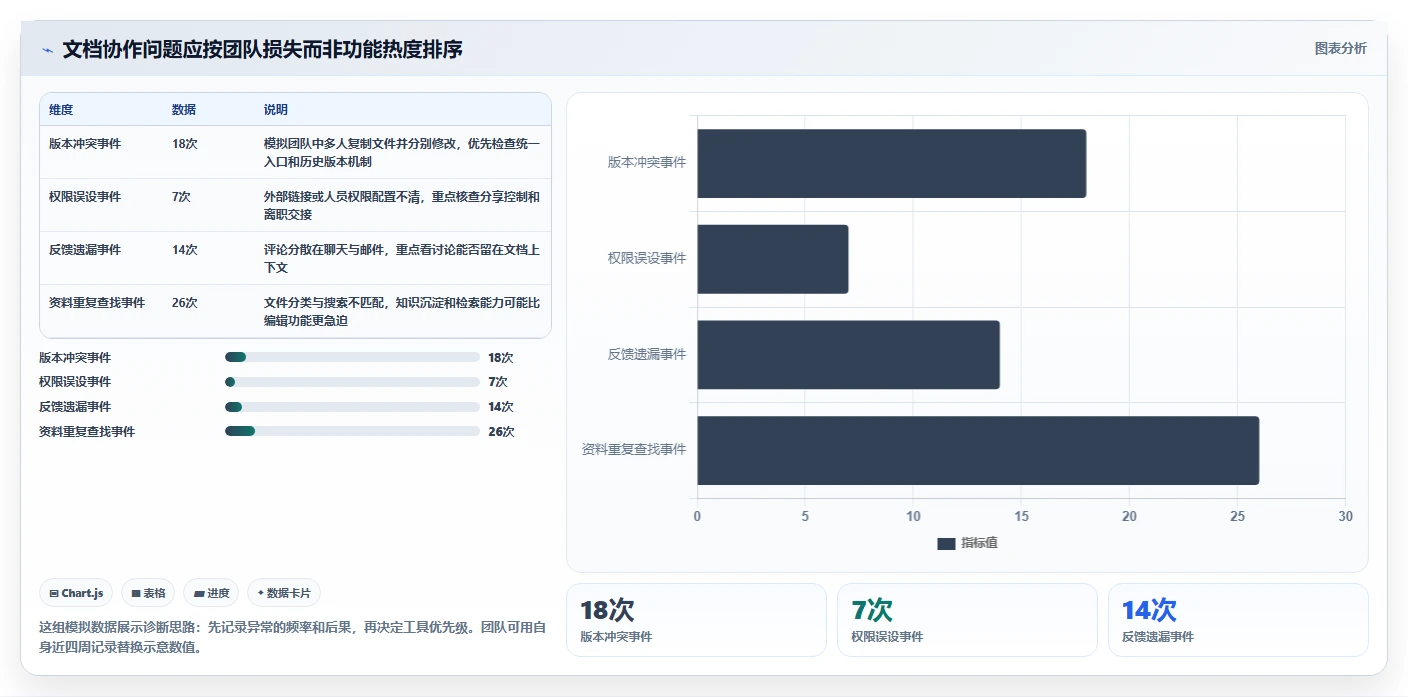Image resolution: width=1408 pixels, height=697 pixels.
Task: Click the 权限误设事件 progress bar
Action: coord(352,382)
